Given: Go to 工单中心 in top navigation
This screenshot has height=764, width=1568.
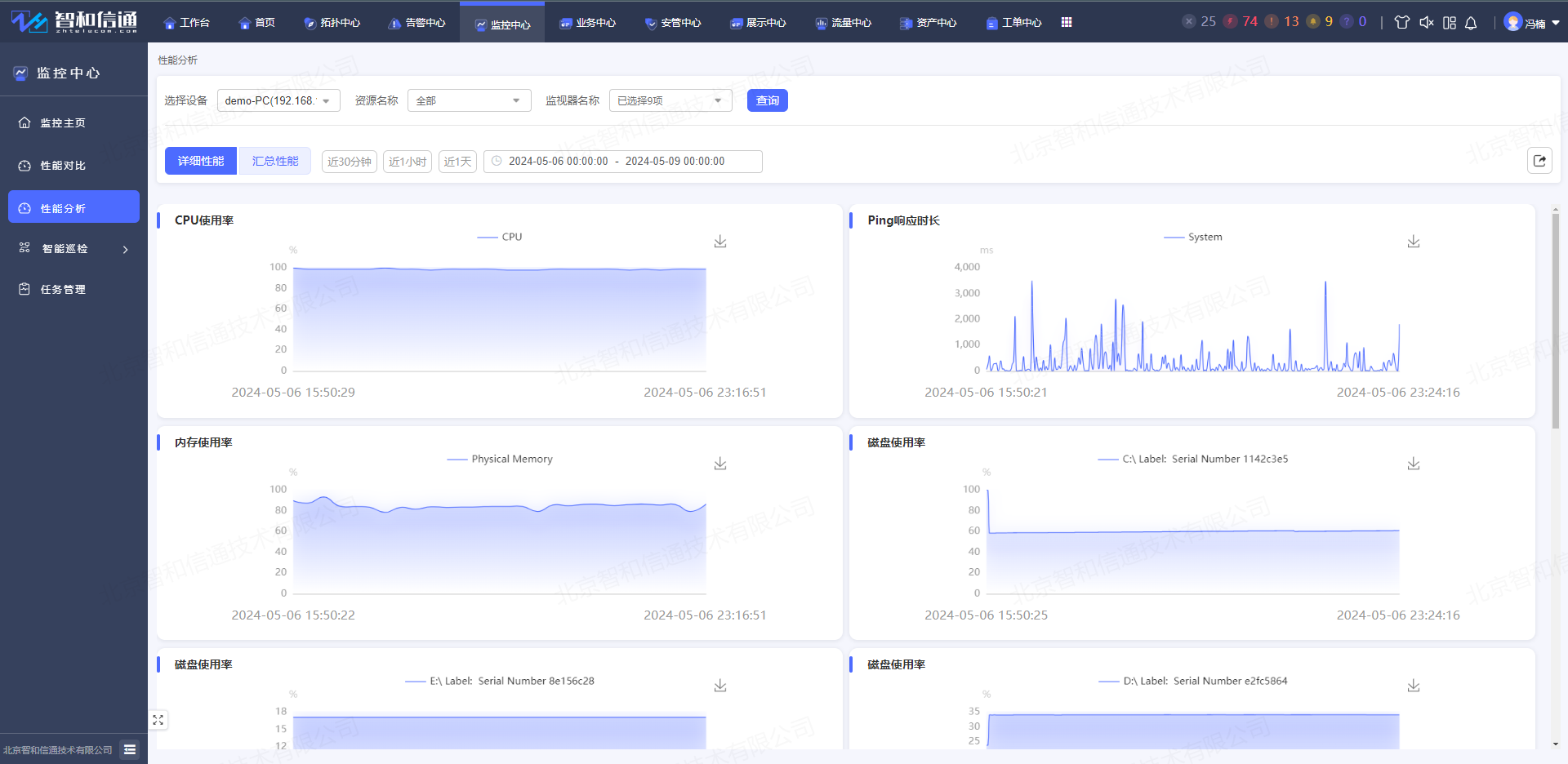Looking at the screenshot, I should [x=1013, y=23].
